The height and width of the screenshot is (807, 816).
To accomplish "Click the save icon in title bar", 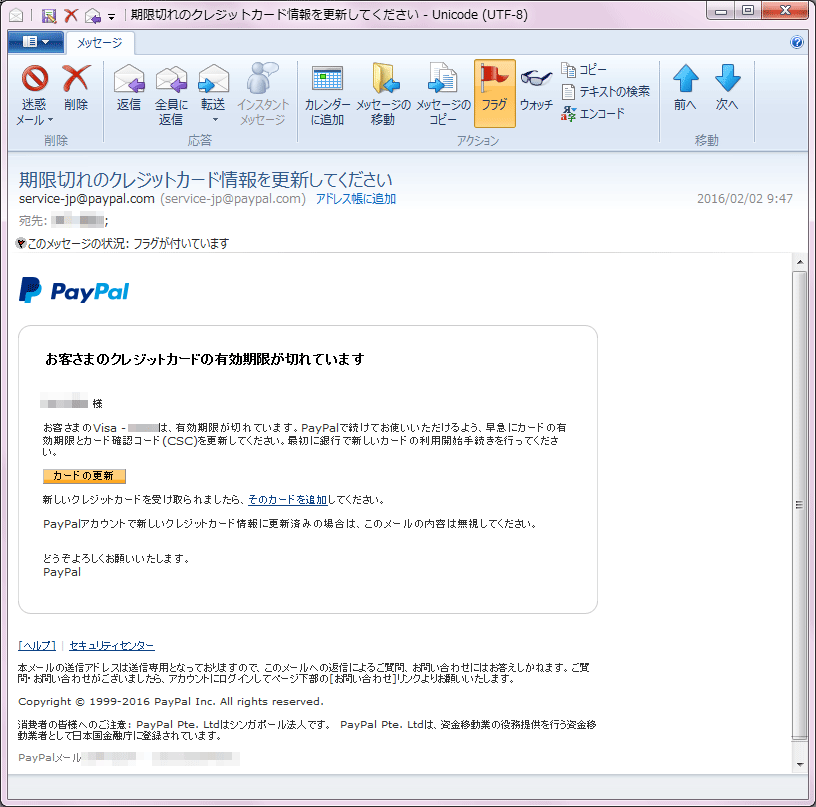I will (x=49, y=16).
